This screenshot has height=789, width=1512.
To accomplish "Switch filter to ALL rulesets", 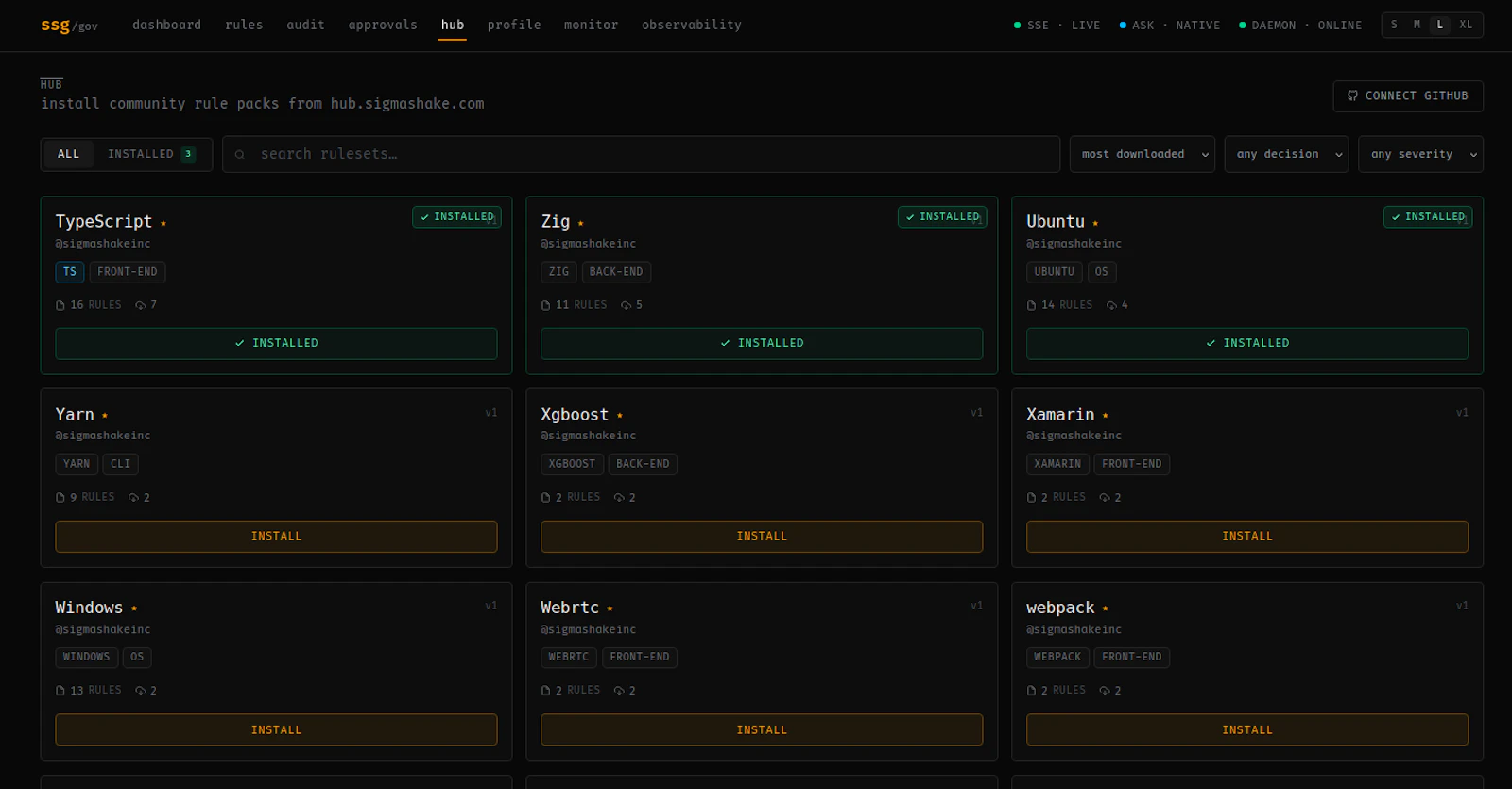I will click(69, 154).
